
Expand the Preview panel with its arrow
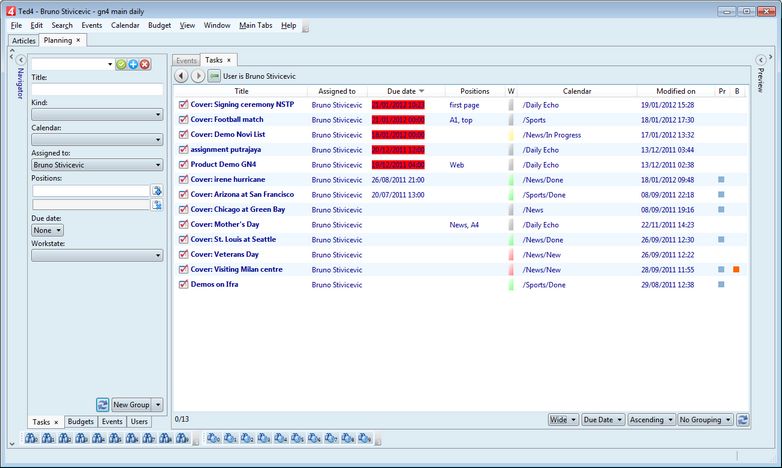(760, 60)
